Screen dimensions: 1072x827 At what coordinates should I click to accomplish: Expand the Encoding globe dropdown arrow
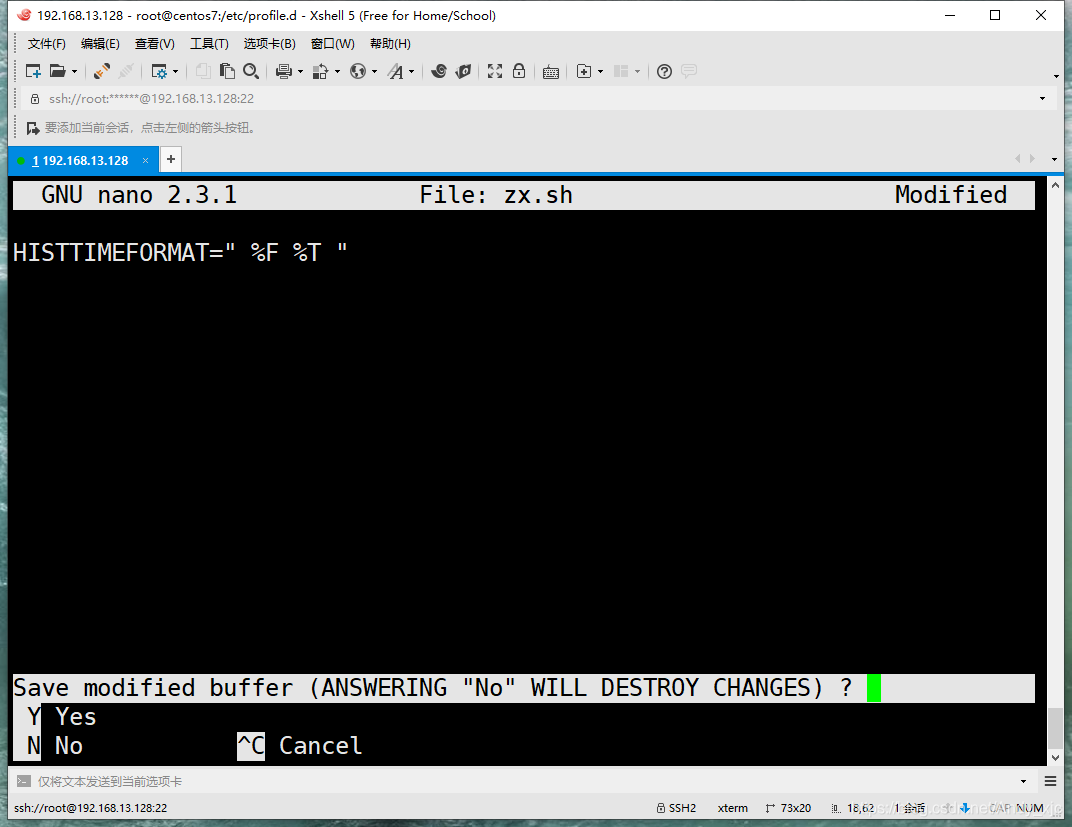(374, 72)
